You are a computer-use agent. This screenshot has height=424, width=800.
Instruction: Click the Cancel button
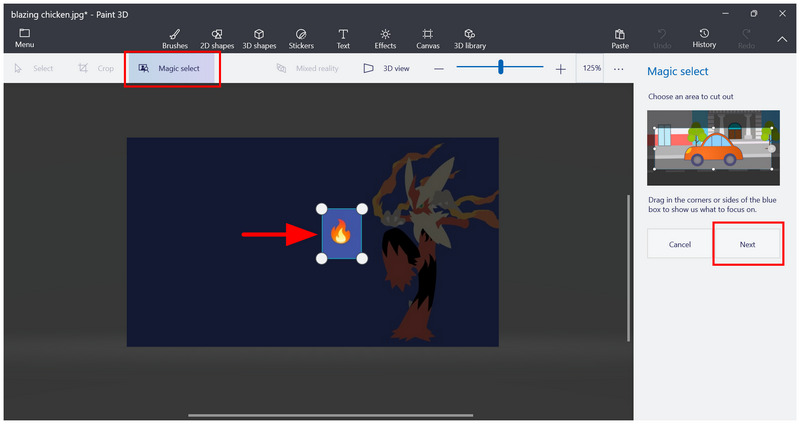pyautogui.click(x=680, y=244)
